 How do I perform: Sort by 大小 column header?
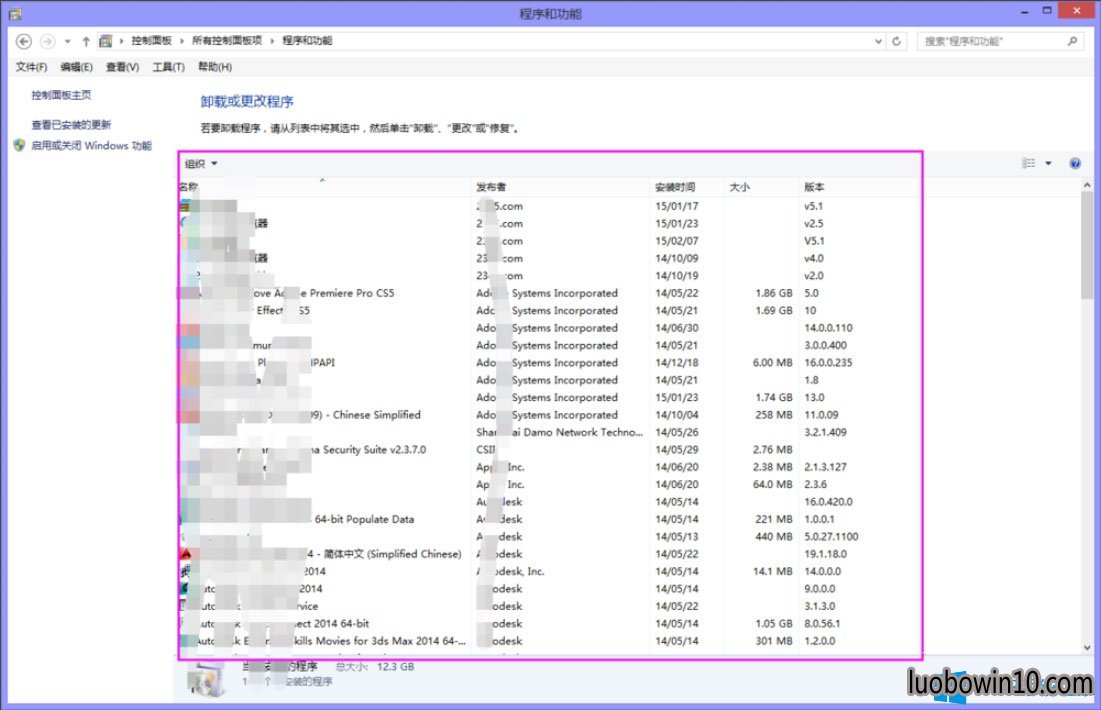click(762, 187)
